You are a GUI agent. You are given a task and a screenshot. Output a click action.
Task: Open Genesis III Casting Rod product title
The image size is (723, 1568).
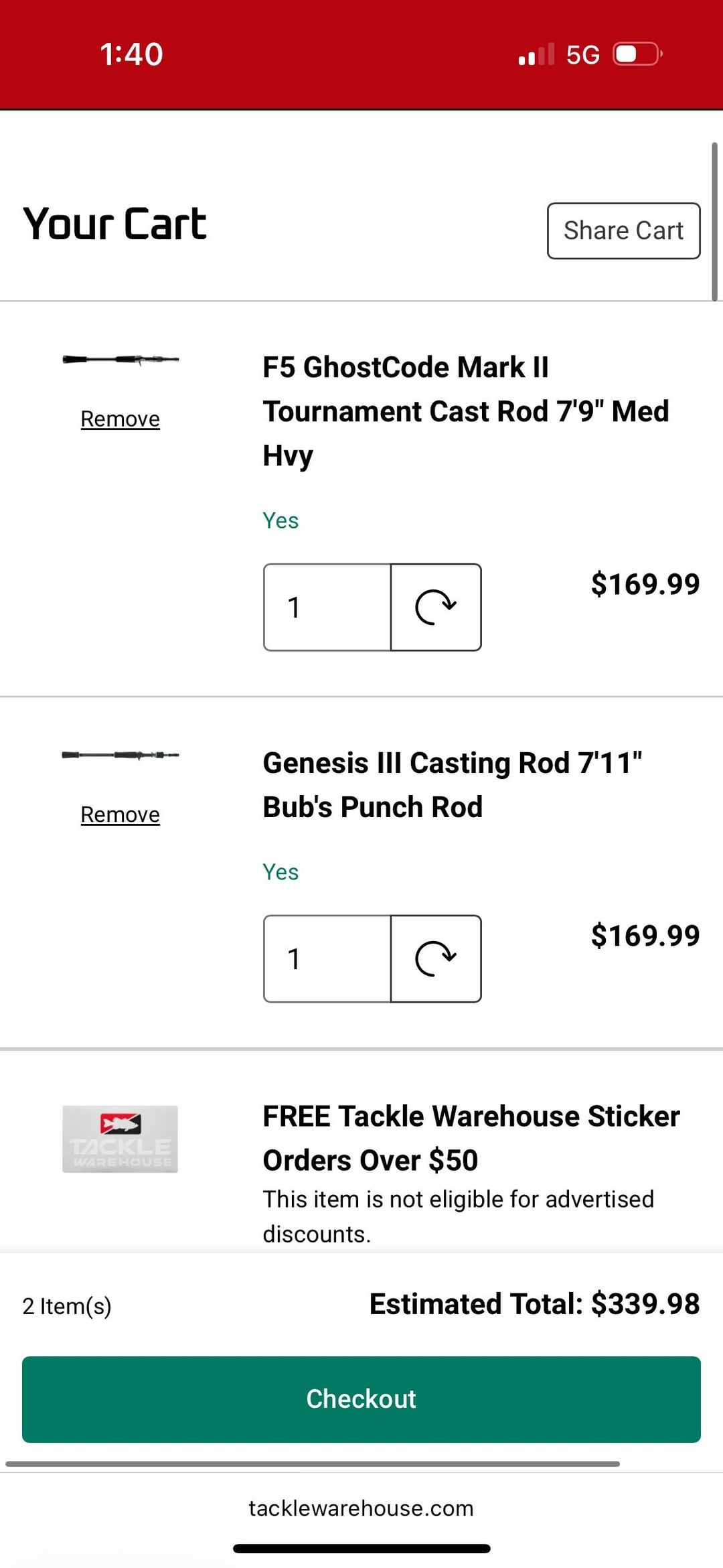452,784
